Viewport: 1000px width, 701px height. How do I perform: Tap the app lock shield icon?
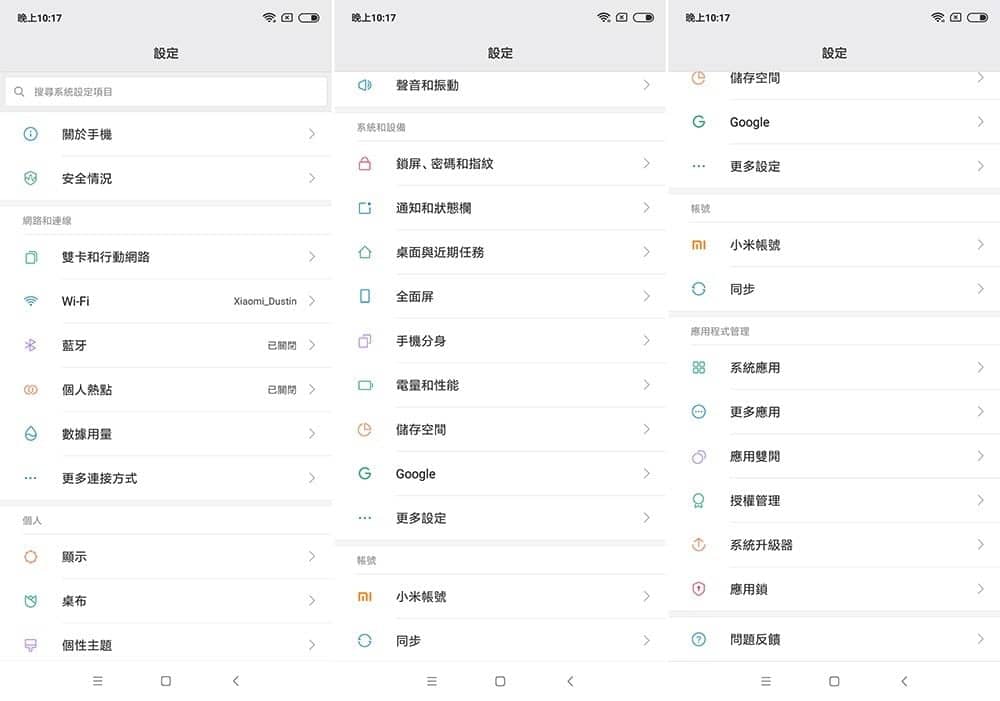pyautogui.click(x=699, y=589)
